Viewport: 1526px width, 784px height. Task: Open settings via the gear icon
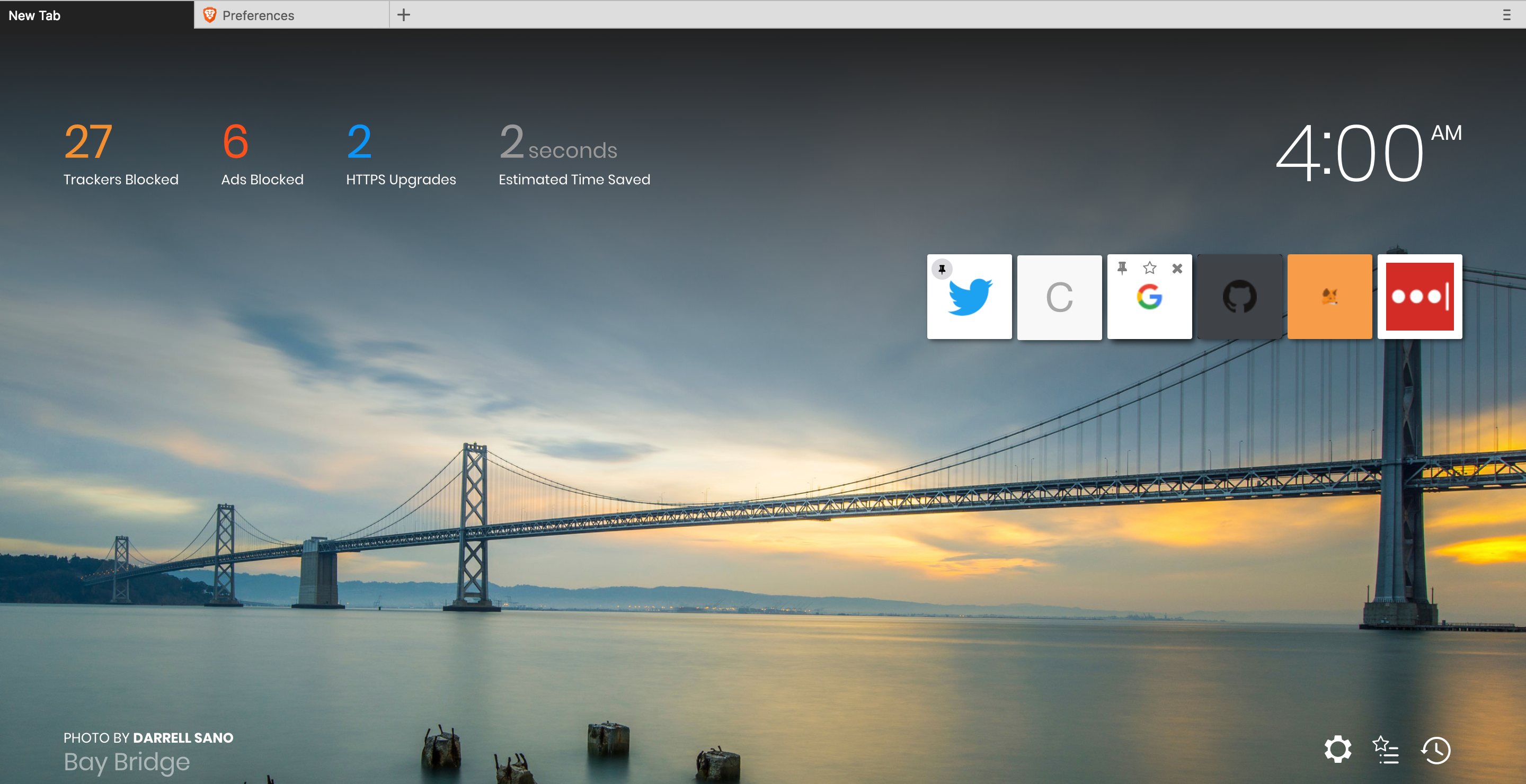tap(1337, 750)
